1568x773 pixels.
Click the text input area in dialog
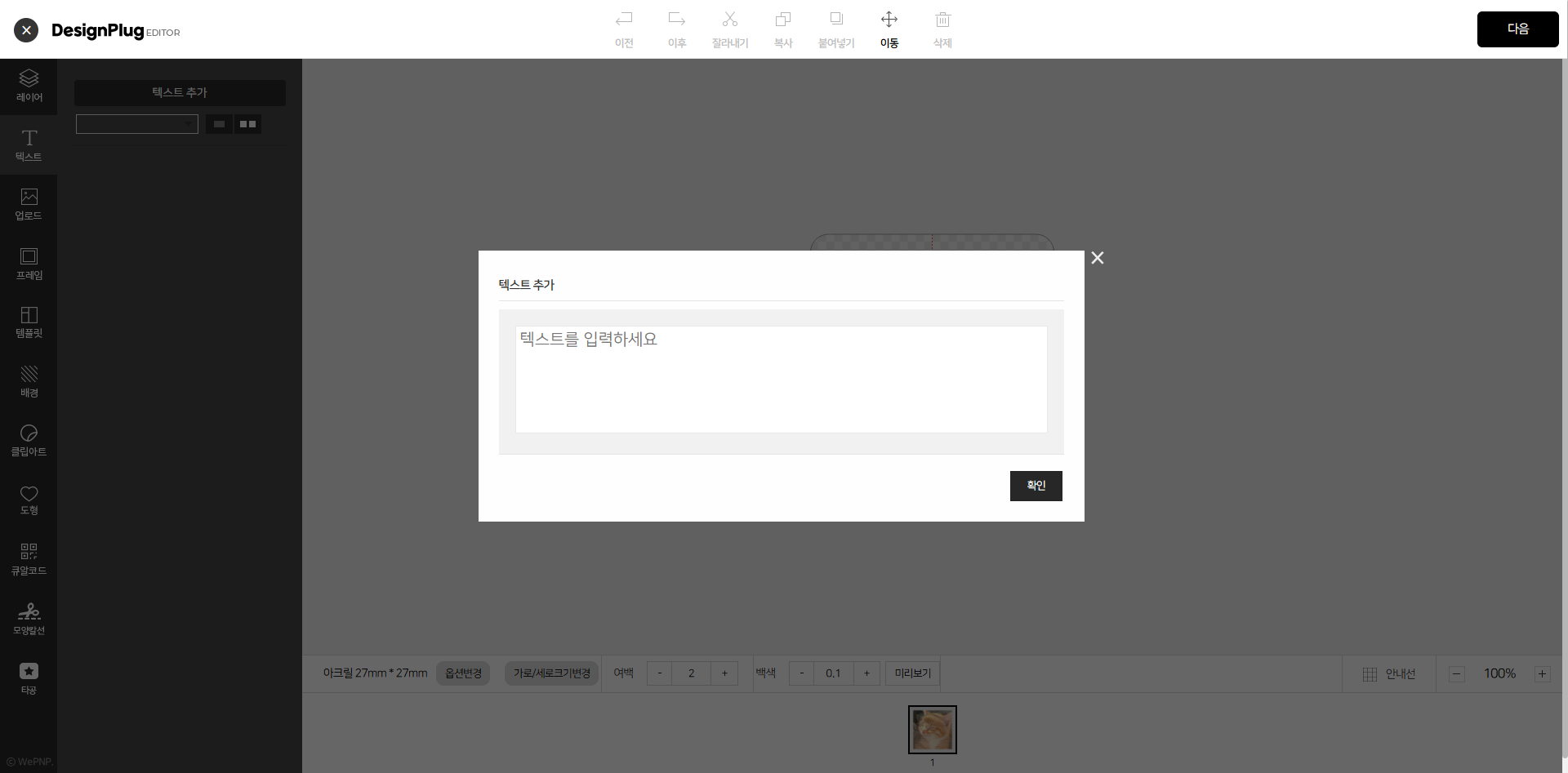781,380
